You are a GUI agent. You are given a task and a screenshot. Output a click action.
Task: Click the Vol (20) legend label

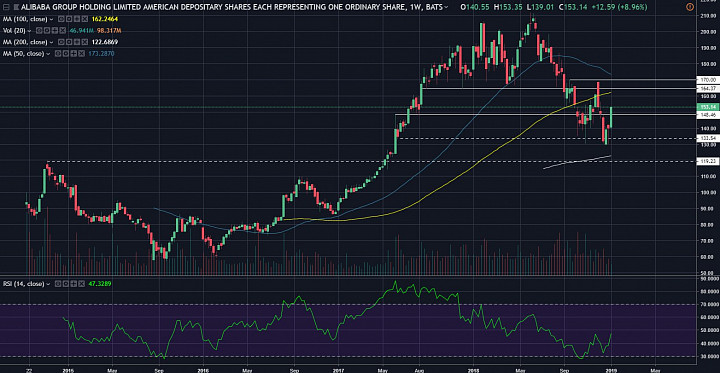tap(14, 30)
